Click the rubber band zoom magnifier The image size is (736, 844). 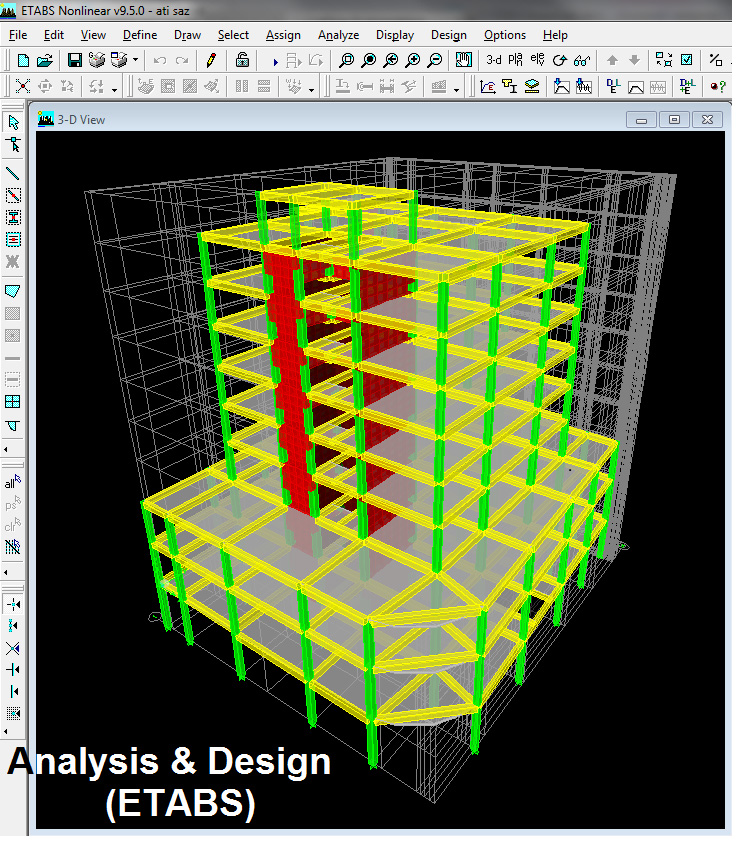click(346, 60)
